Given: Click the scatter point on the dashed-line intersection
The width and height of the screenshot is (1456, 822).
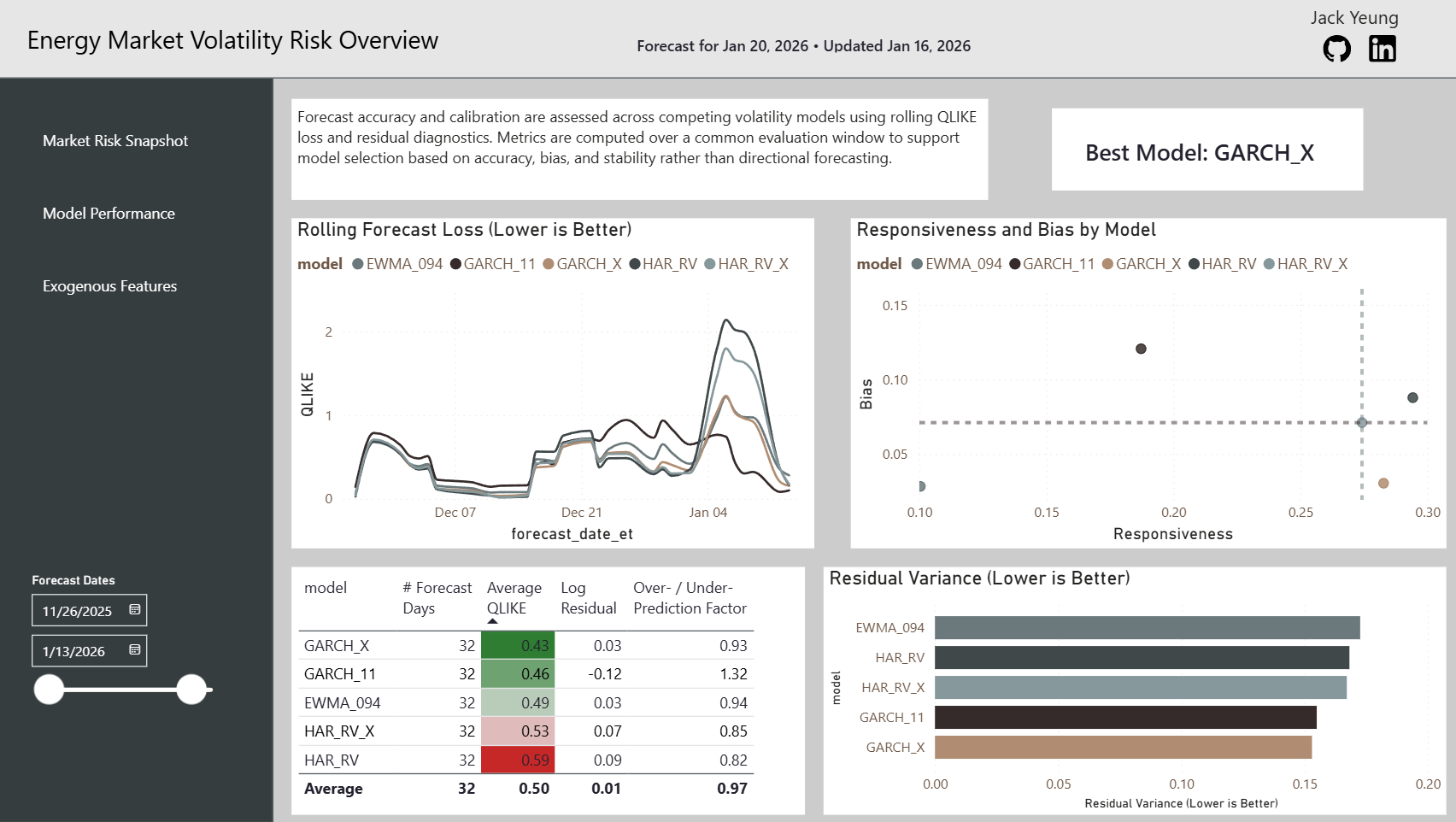Looking at the screenshot, I should [x=1362, y=422].
